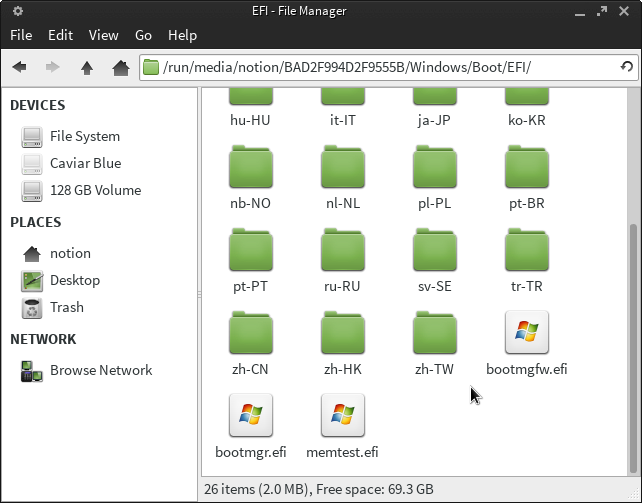Click the PLACES section header
642x503 pixels.
[x=36, y=222]
